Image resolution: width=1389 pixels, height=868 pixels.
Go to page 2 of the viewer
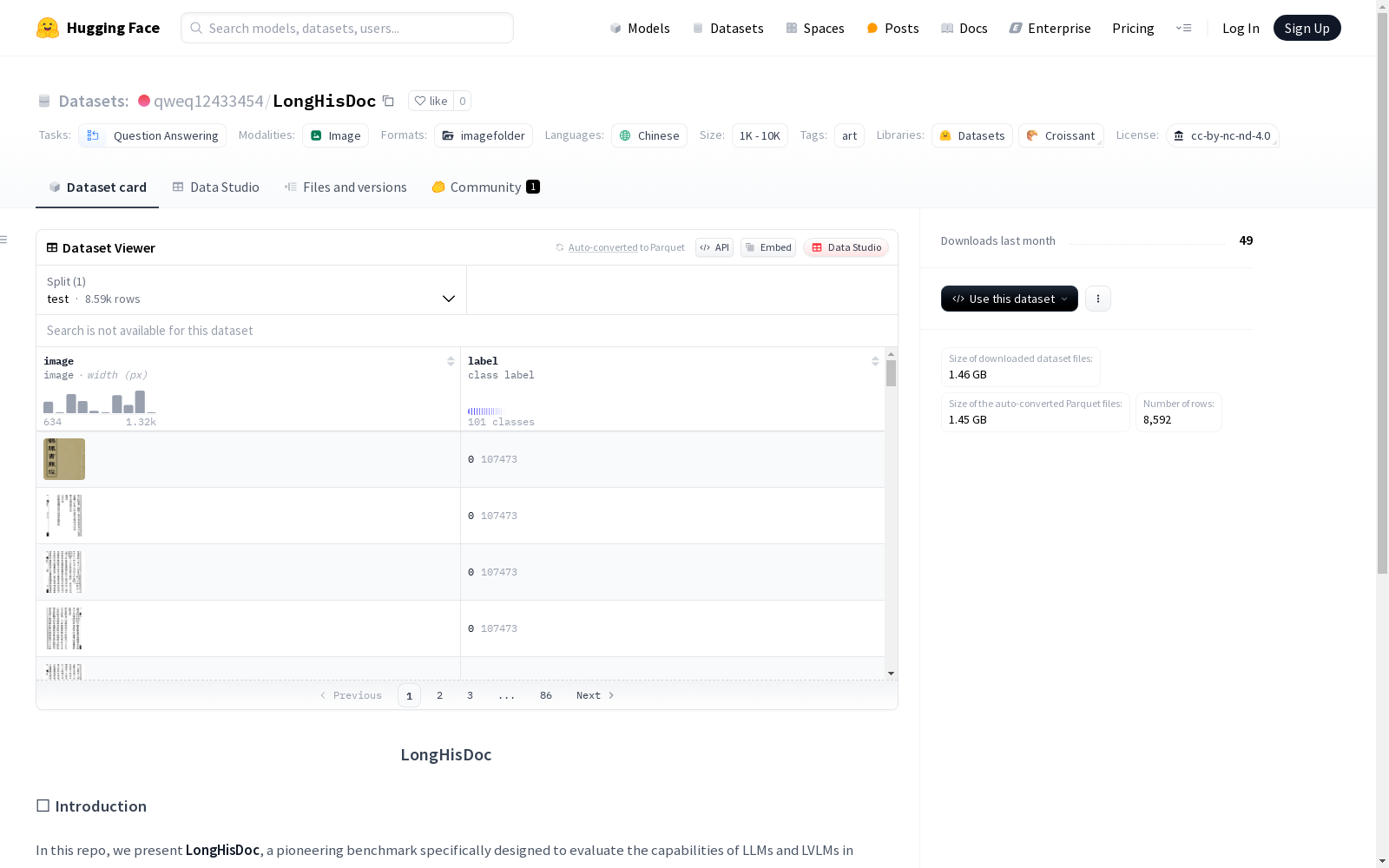pos(440,695)
